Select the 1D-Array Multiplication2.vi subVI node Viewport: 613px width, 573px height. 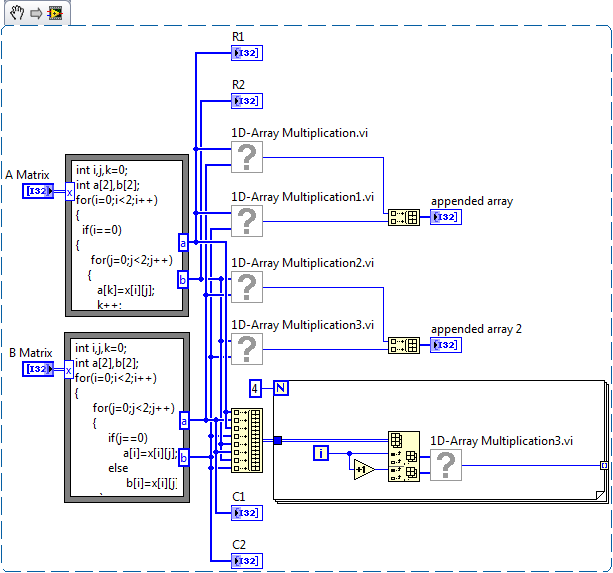tap(247, 286)
